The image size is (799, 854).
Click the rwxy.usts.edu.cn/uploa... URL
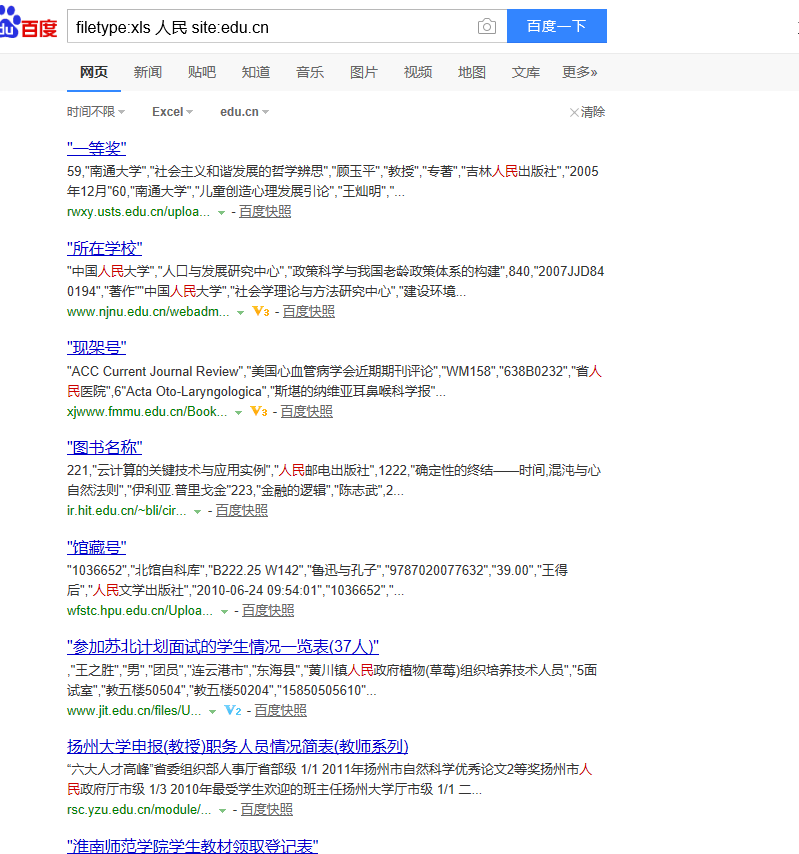pos(138,212)
